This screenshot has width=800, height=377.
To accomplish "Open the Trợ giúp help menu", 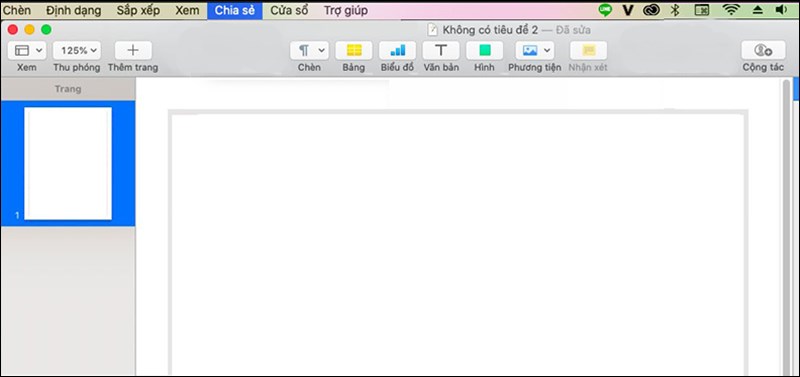I will [346, 11].
